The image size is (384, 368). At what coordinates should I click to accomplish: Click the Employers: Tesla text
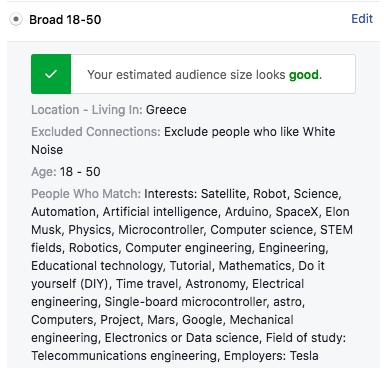tap(271, 356)
